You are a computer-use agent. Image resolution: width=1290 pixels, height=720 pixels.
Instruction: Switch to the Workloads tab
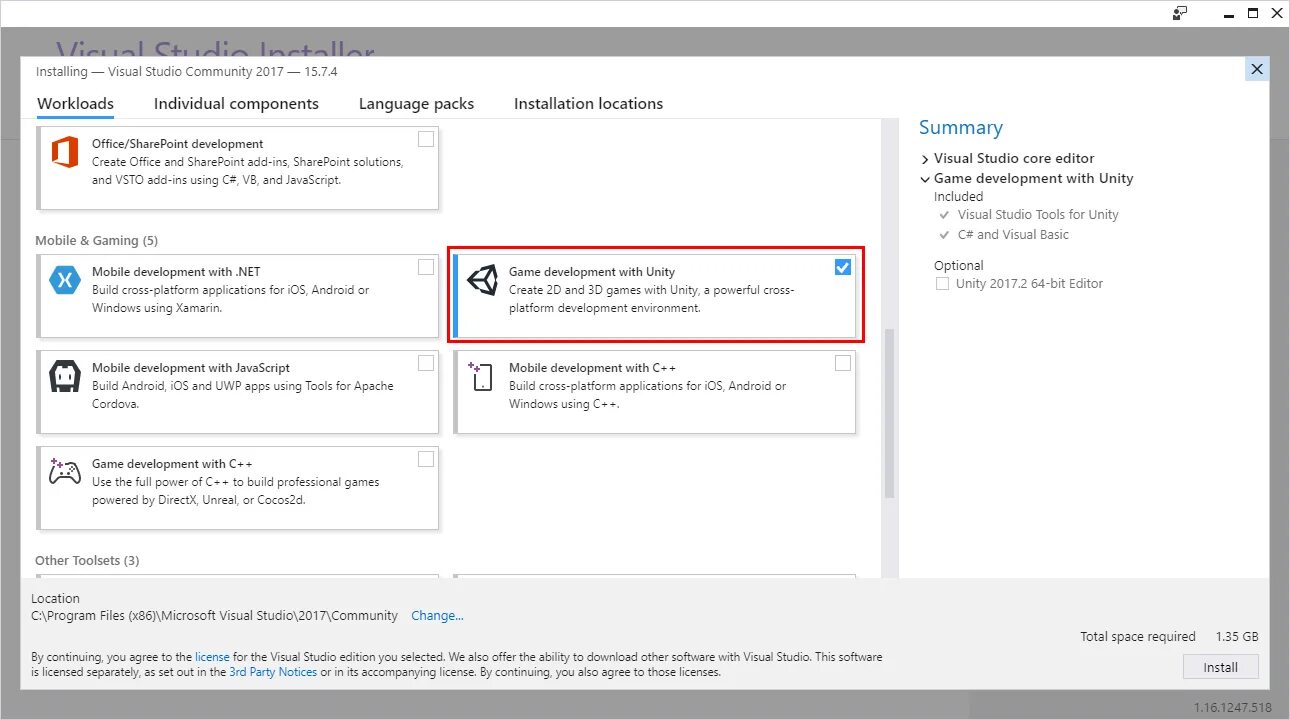pos(75,104)
